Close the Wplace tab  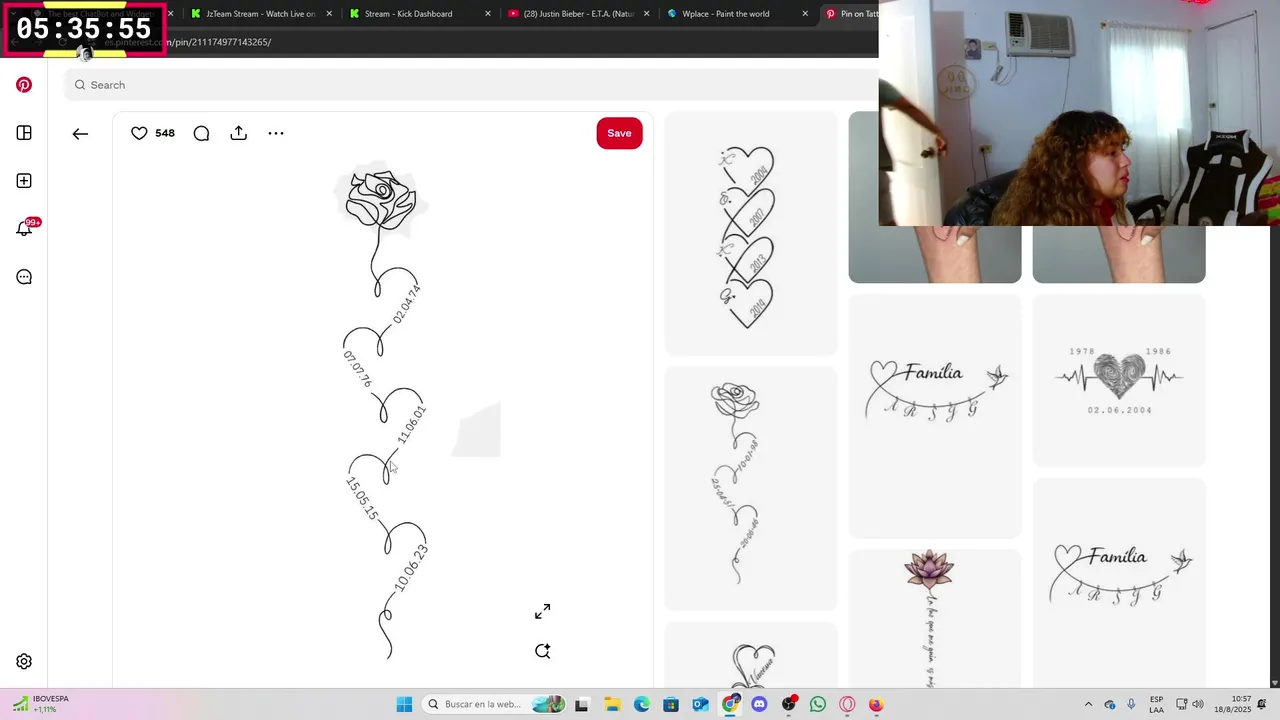[x=805, y=14]
